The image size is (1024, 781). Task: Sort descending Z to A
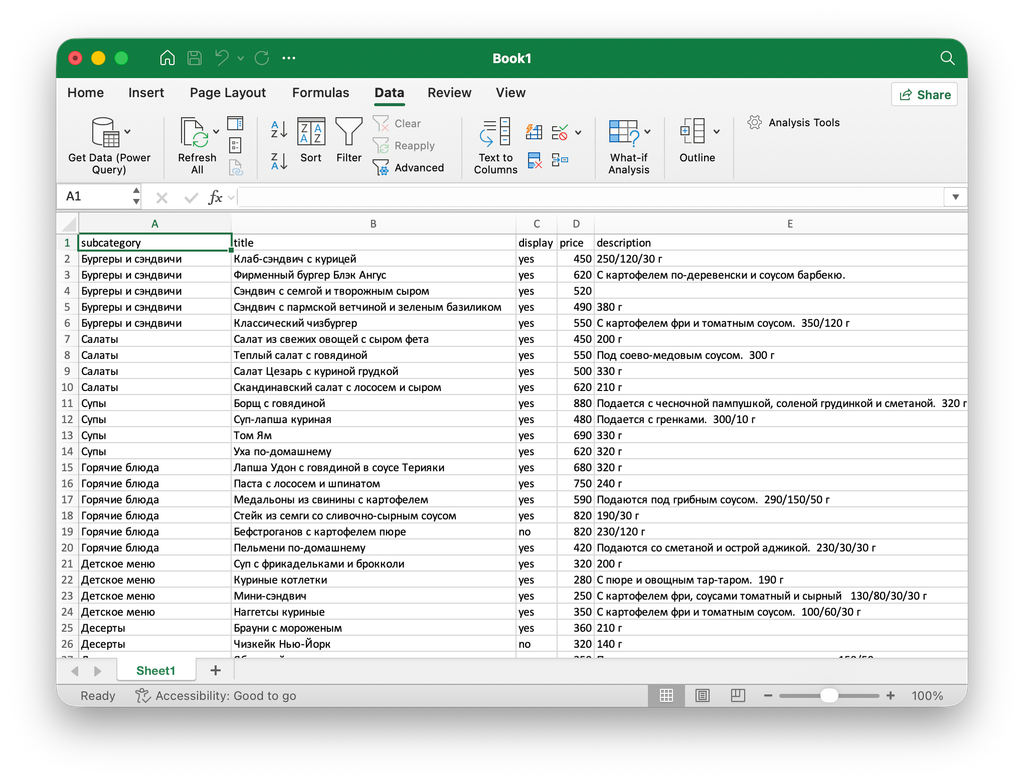[x=279, y=161]
